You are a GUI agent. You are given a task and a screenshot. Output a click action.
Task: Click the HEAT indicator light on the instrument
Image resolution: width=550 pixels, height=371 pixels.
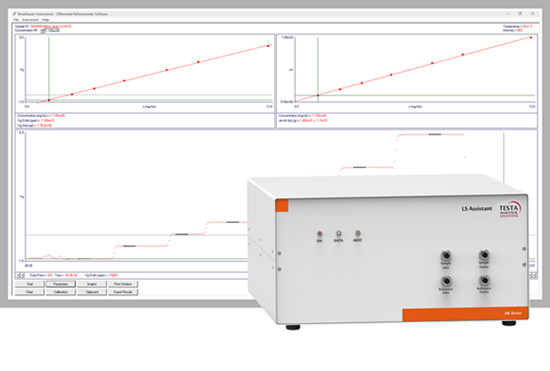coord(357,233)
